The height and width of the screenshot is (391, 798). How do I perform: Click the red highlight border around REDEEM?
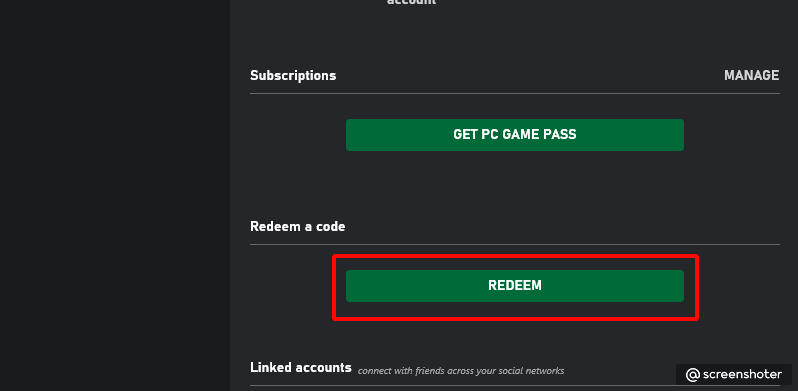[515, 257]
